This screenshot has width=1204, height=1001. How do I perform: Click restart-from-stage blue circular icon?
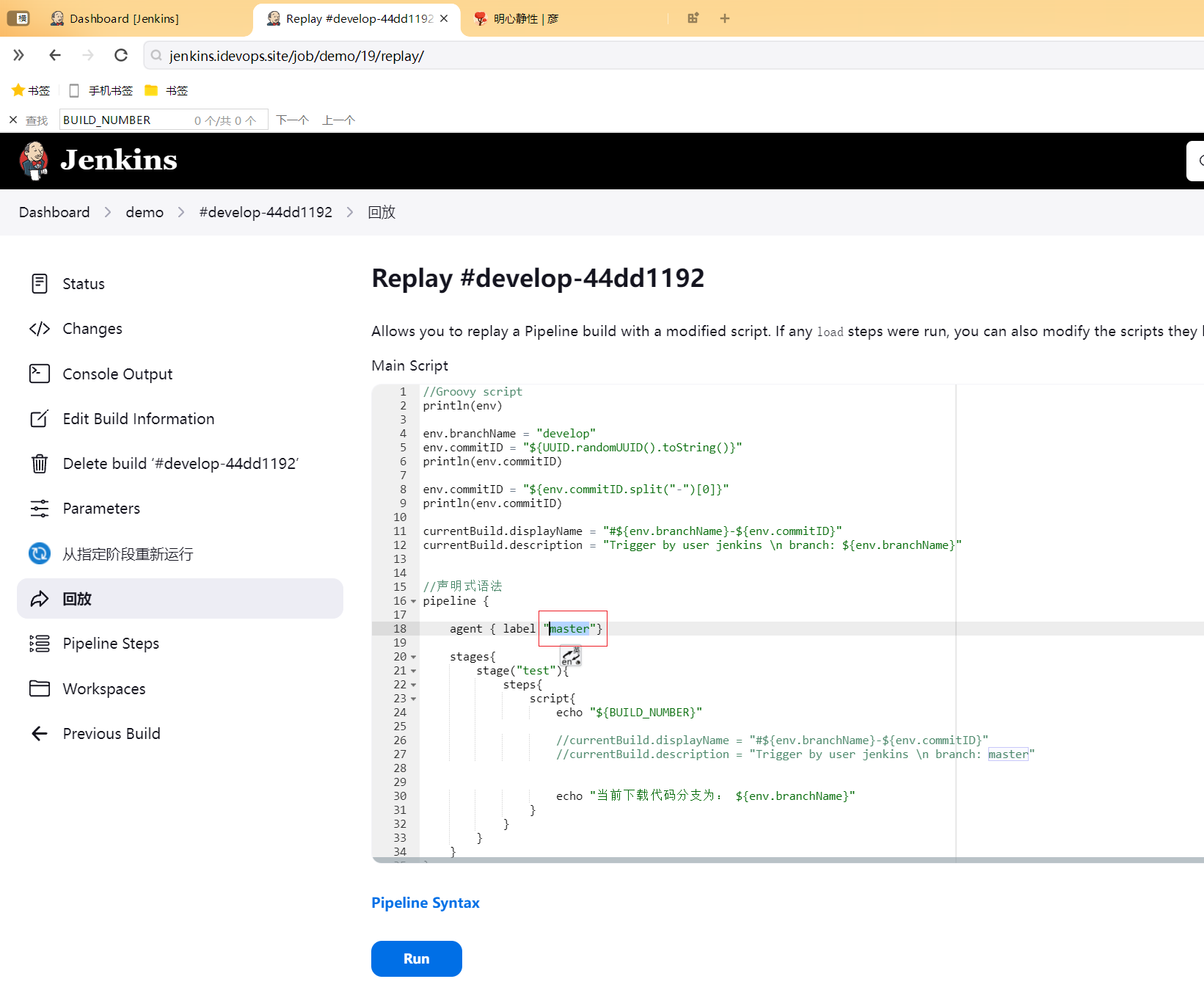pos(40,553)
